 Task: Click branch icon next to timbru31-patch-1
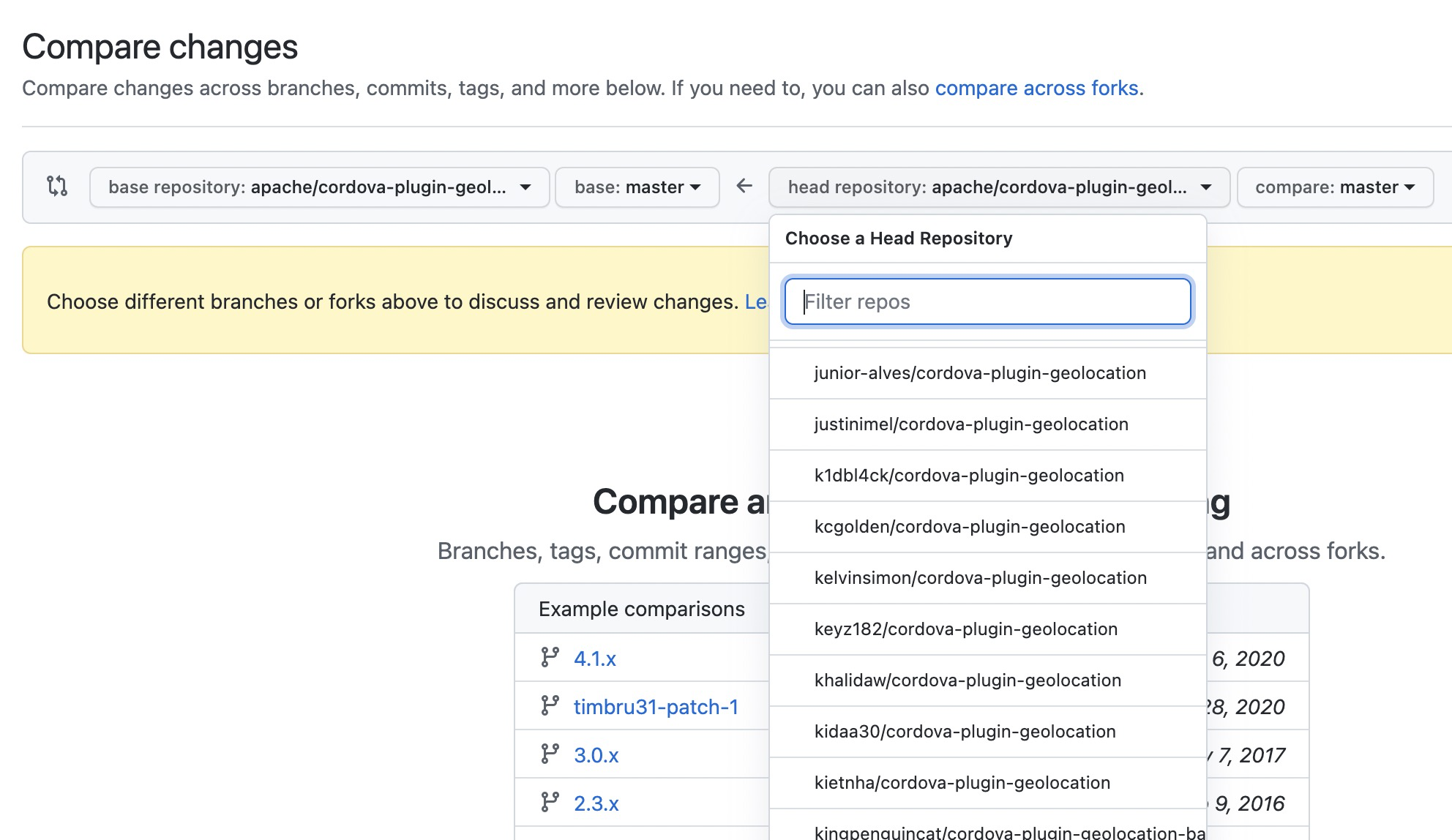[550, 706]
